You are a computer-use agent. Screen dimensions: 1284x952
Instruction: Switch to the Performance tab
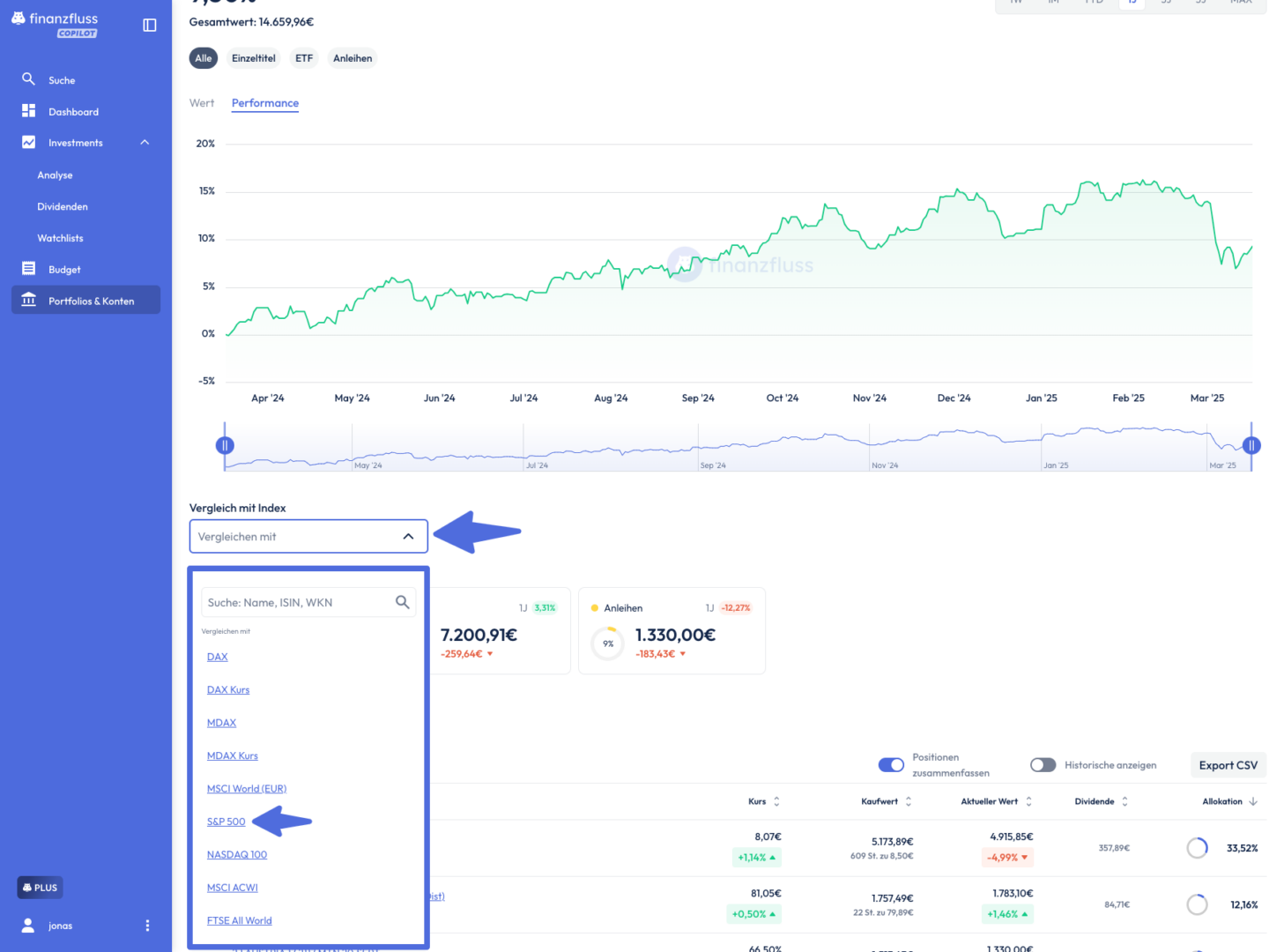coord(265,103)
